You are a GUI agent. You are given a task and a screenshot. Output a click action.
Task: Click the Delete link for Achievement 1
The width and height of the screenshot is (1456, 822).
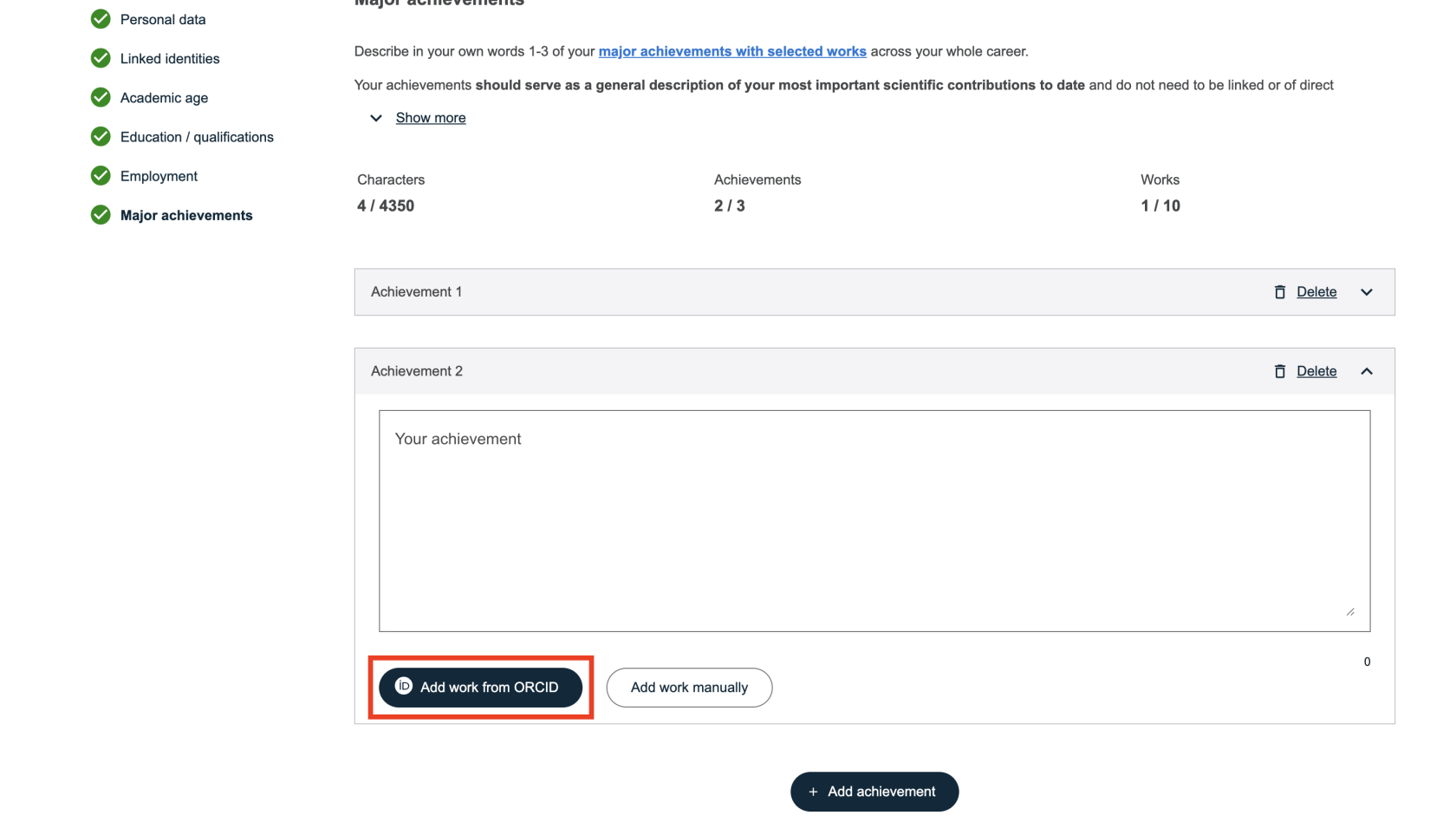pos(1316,292)
